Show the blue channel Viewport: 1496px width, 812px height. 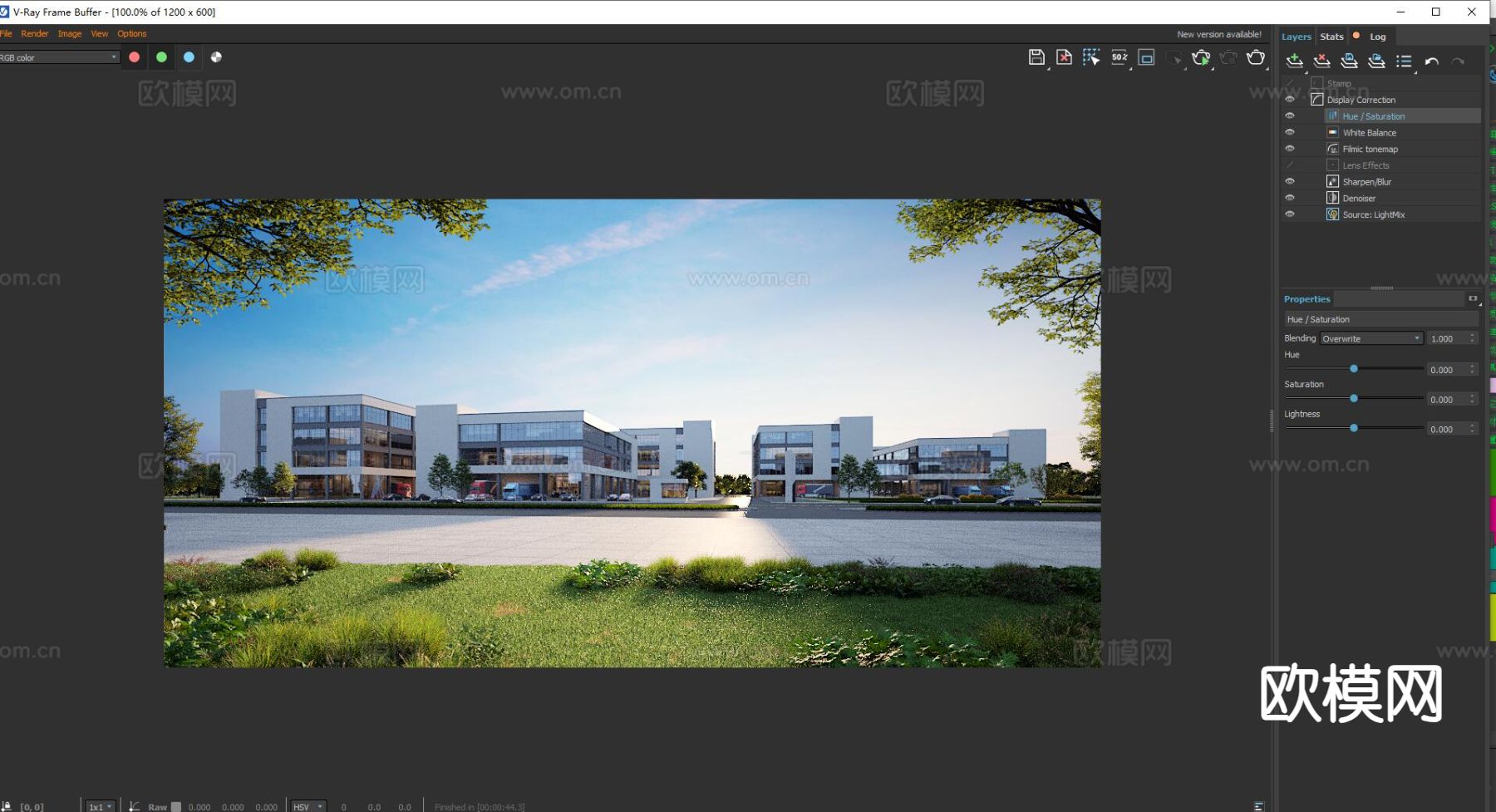[189, 57]
